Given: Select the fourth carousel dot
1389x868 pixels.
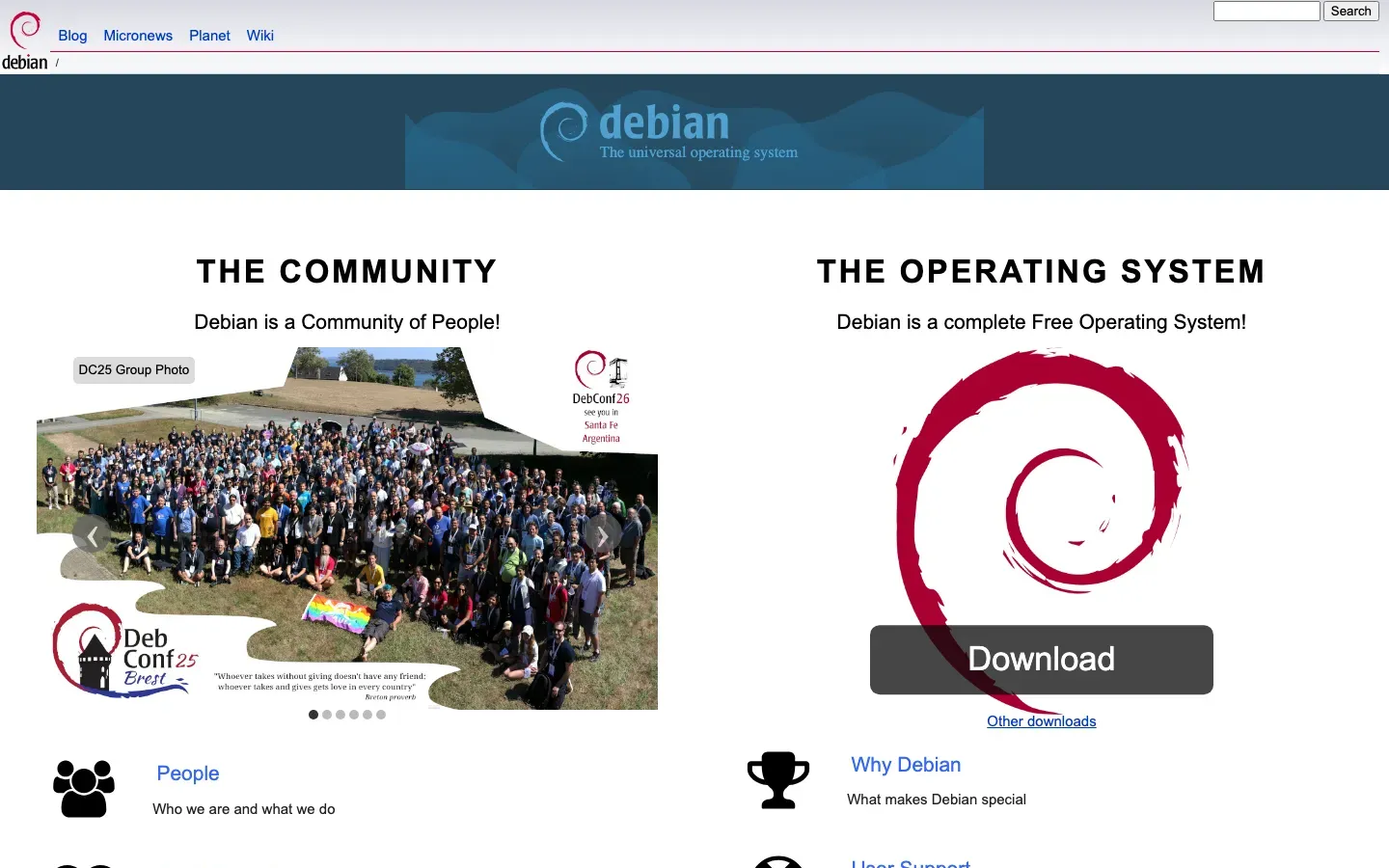Looking at the screenshot, I should tap(354, 715).
